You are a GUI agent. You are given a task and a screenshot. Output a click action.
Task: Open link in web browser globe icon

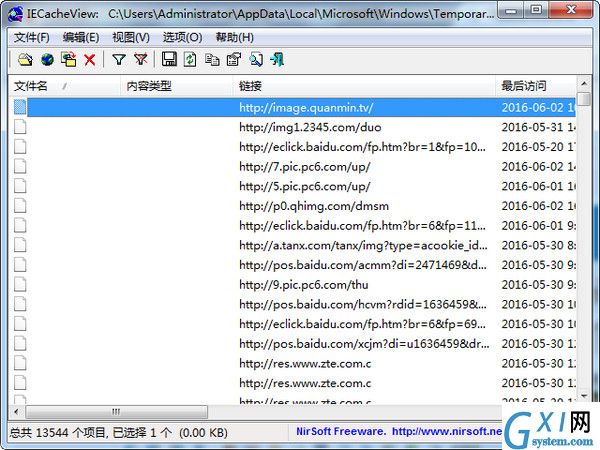(x=47, y=60)
